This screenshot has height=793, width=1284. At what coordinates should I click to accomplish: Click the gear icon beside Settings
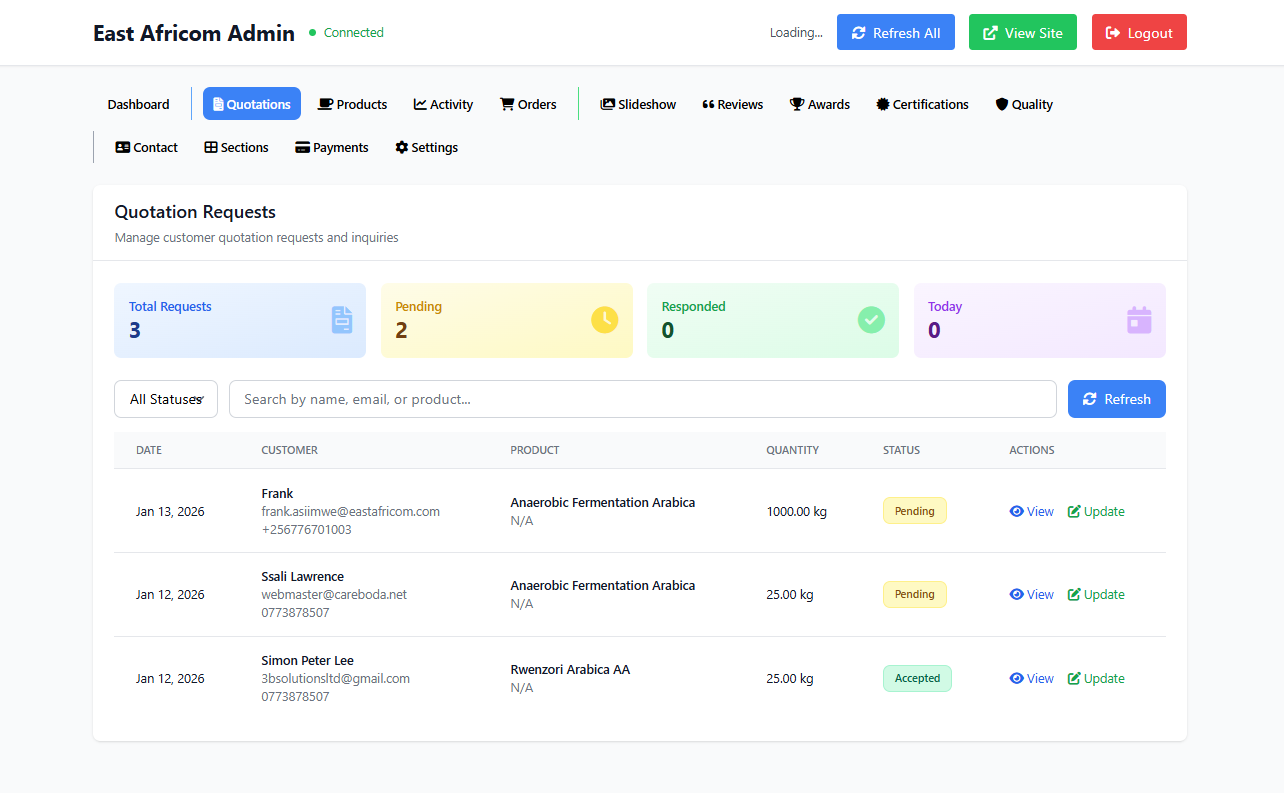402,147
